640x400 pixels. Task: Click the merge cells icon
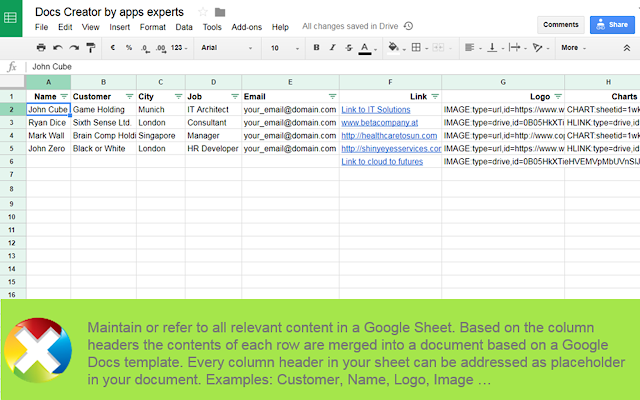[438, 47]
